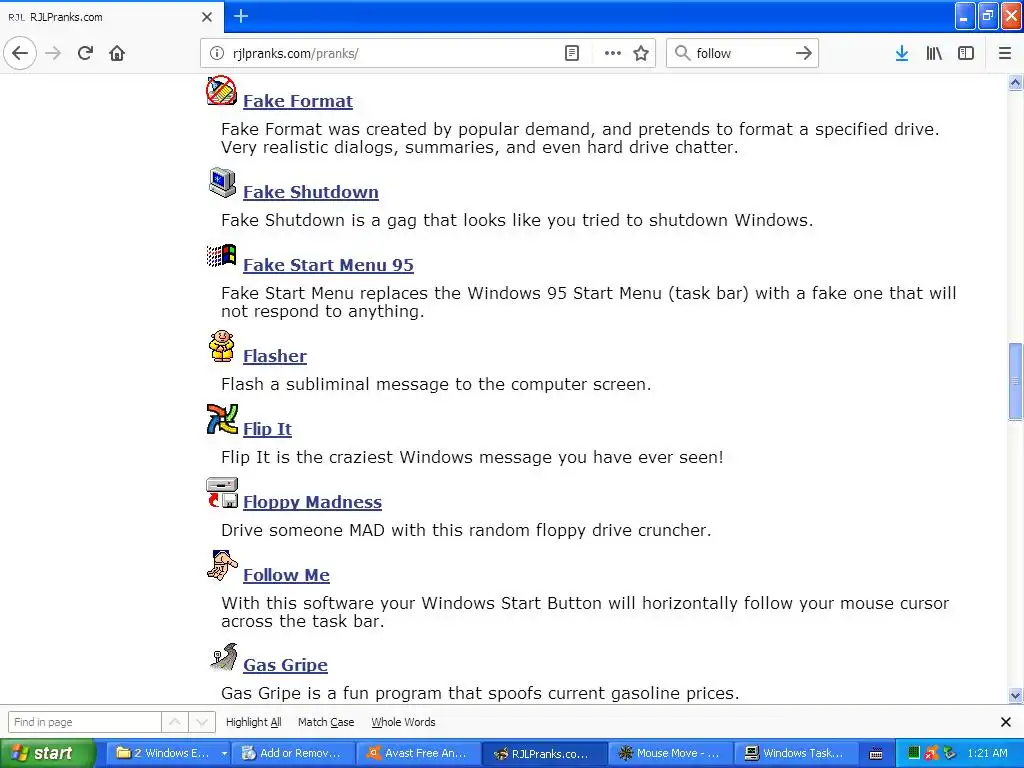Toggle Match Case in find bar
Image resolution: width=1024 pixels, height=768 pixels.
pos(326,722)
